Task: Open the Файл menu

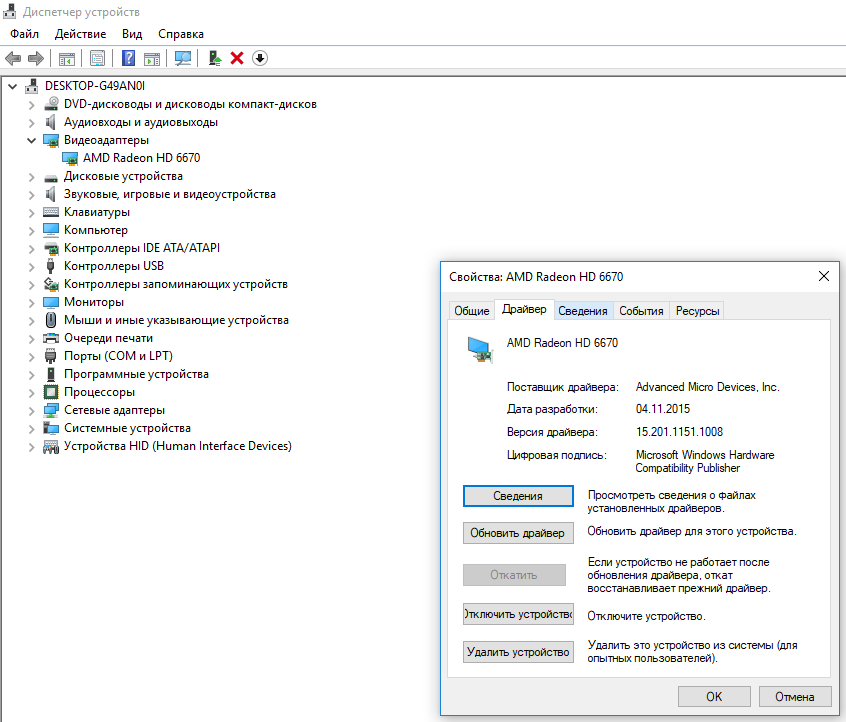Action: pyautogui.click(x=24, y=34)
